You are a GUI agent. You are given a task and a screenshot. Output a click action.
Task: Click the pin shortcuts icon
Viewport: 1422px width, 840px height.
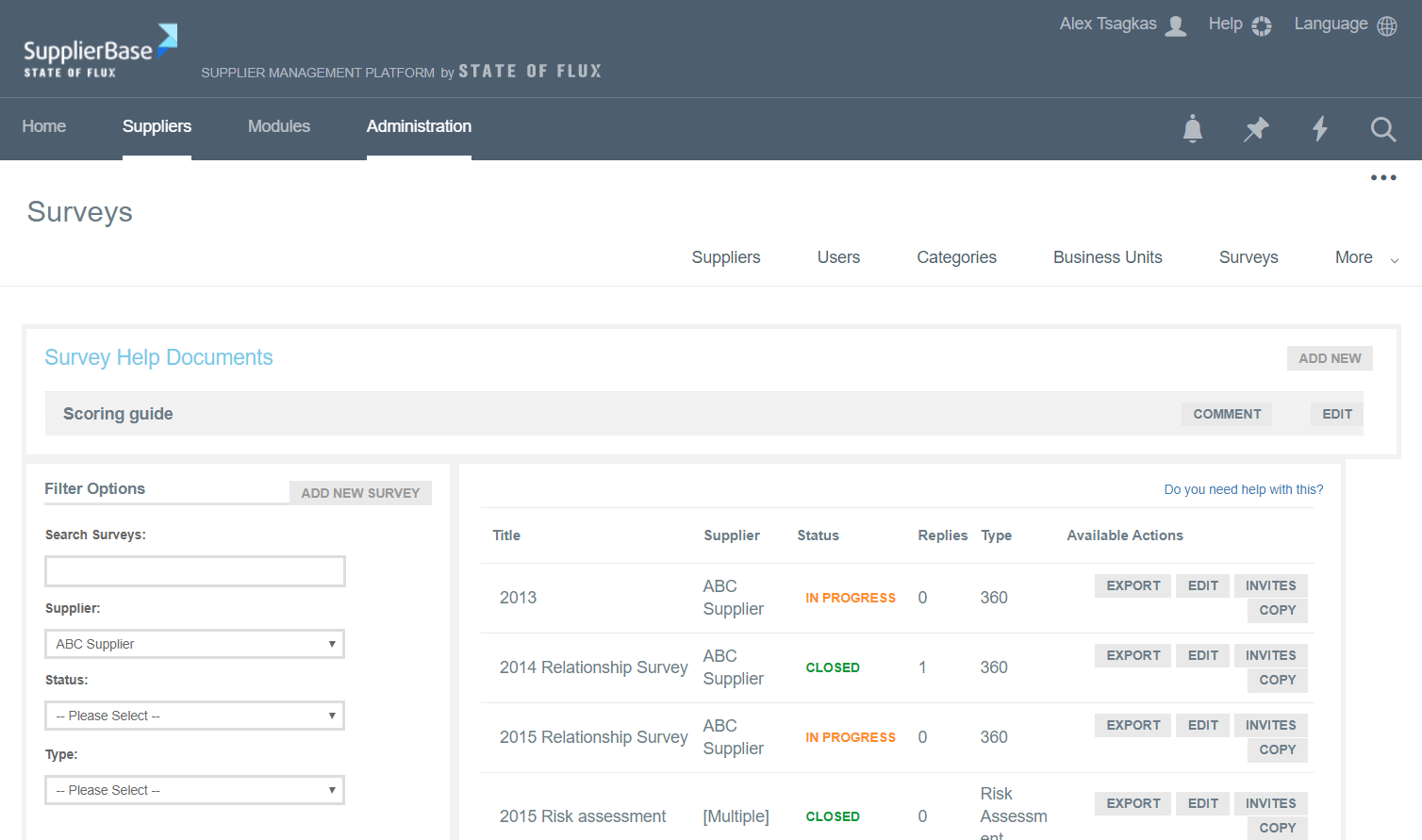(x=1256, y=129)
